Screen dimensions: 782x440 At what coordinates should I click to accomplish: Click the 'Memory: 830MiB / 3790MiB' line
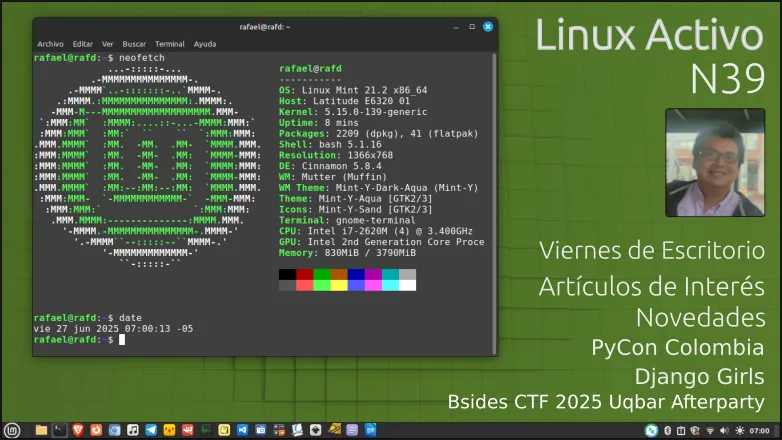pyautogui.click(x=347, y=253)
